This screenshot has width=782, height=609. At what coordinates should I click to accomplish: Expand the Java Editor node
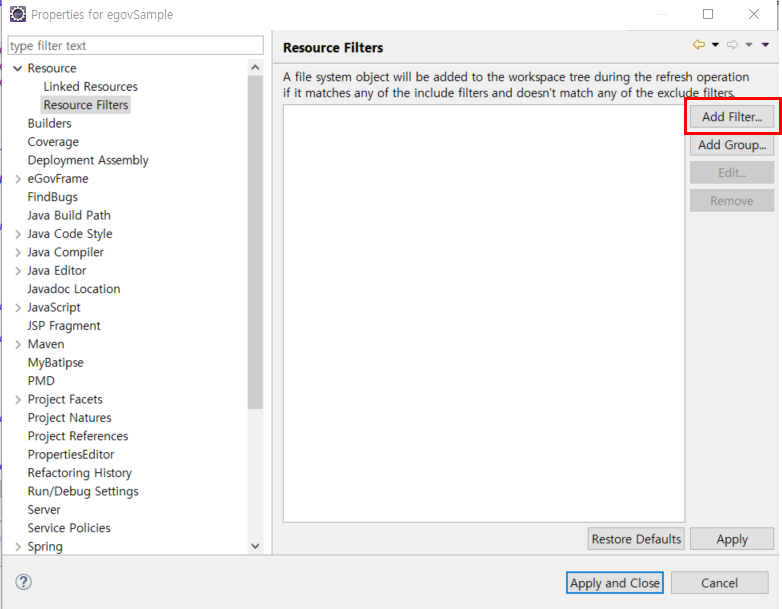[x=18, y=271]
